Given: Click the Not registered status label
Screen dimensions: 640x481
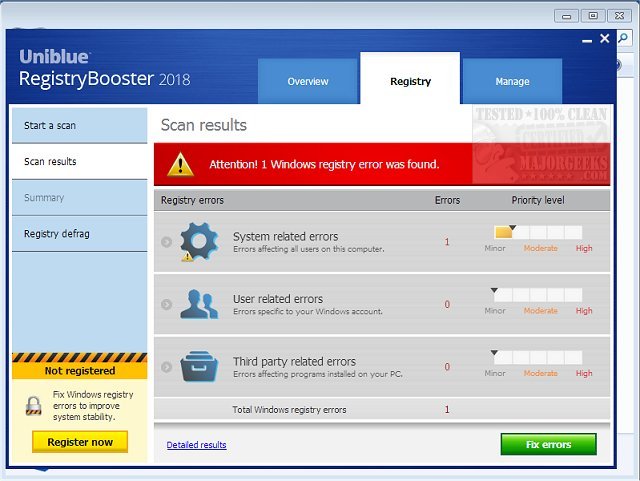Looking at the screenshot, I should 80,371.
